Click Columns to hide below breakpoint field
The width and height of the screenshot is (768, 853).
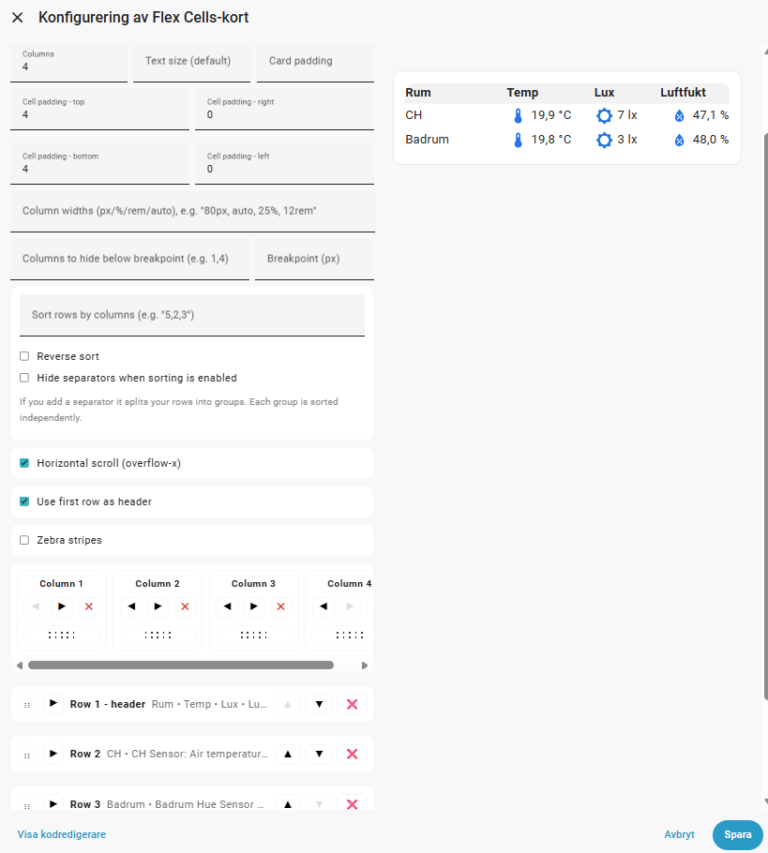[x=129, y=259]
